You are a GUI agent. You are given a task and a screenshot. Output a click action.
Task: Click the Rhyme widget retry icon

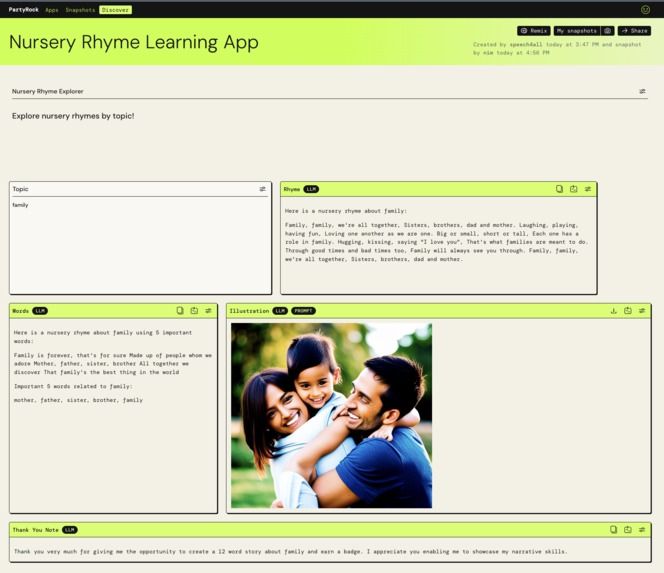tap(573, 189)
